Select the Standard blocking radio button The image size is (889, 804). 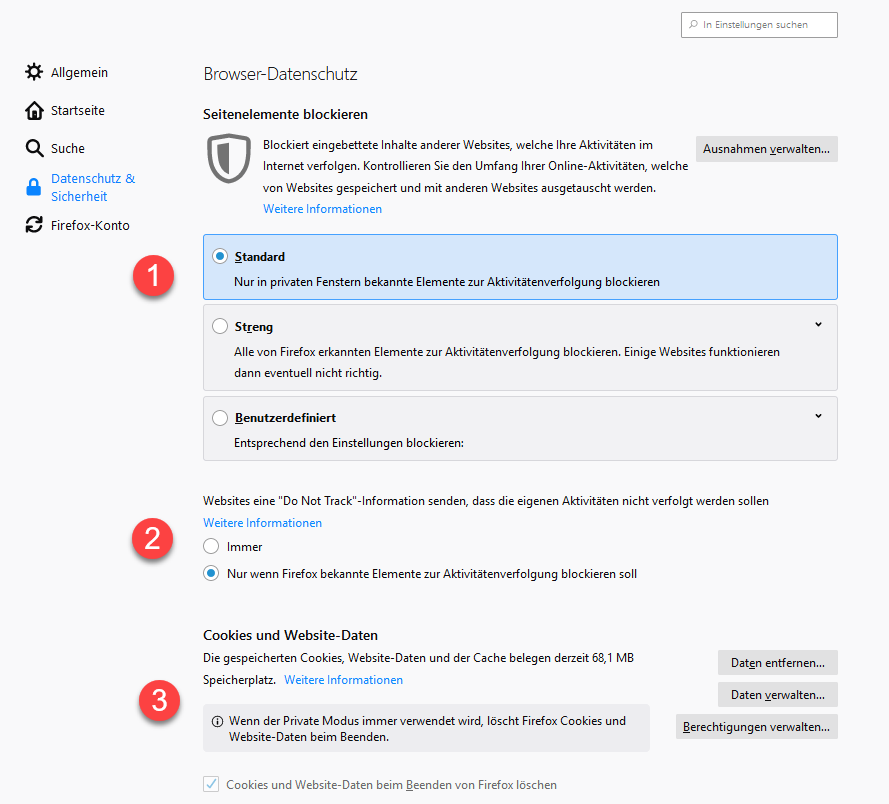click(x=220, y=256)
